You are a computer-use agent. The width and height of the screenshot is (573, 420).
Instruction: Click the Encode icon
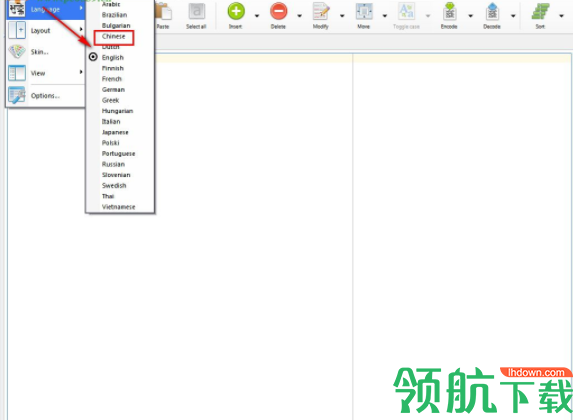pyautogui.click(x=449, y=11)
